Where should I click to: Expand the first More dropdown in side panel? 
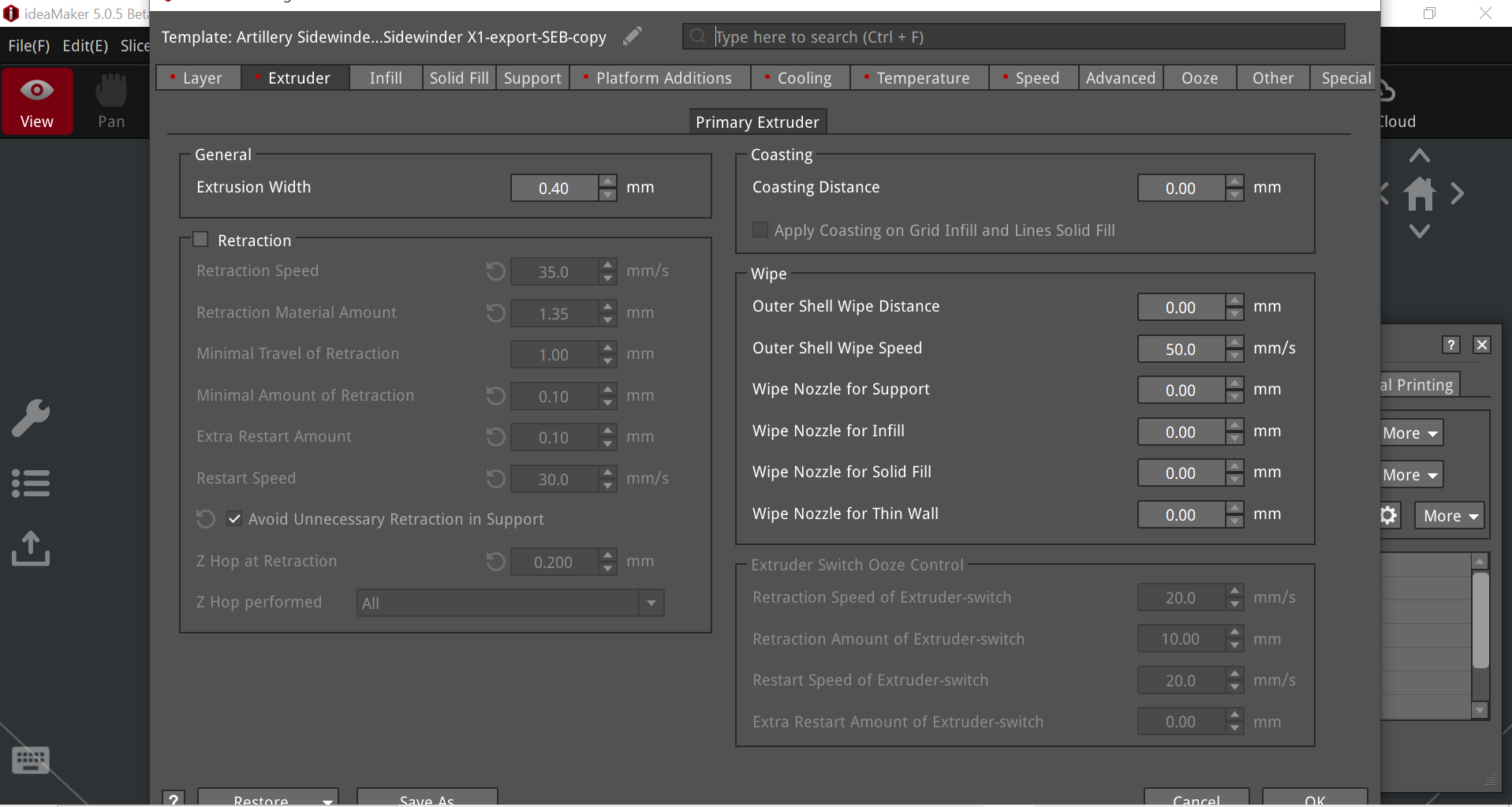pyautogui.click(x=1411, y=433)
